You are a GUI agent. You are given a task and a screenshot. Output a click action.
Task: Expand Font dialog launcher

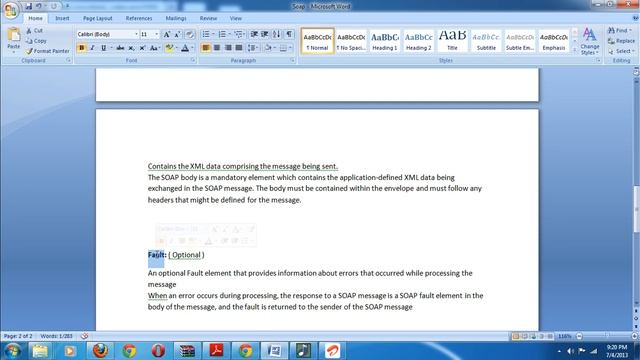pyautogui.click(x=193, y=60)
